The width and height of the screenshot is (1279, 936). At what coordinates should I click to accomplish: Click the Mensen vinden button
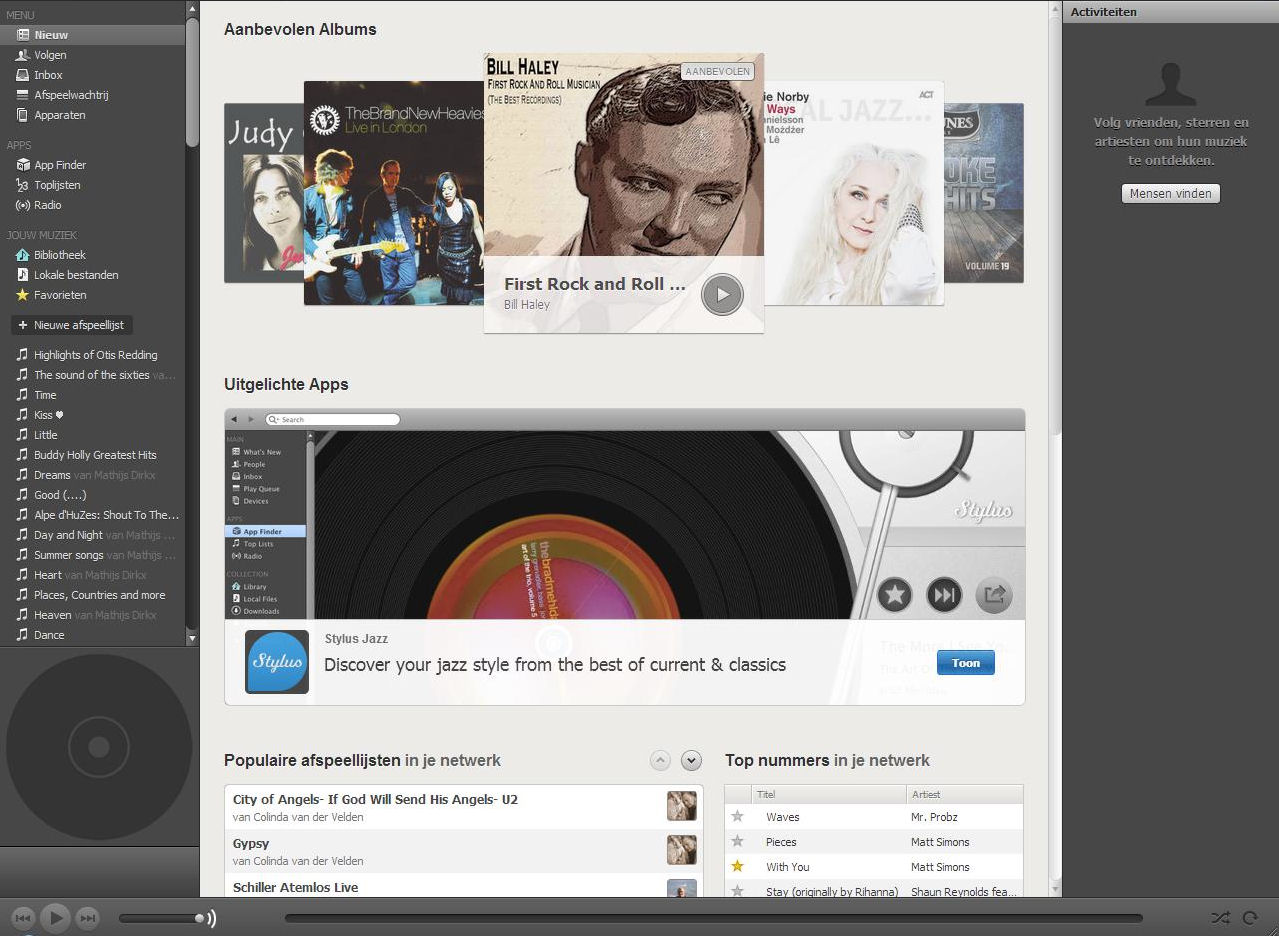click(1171, 194)
